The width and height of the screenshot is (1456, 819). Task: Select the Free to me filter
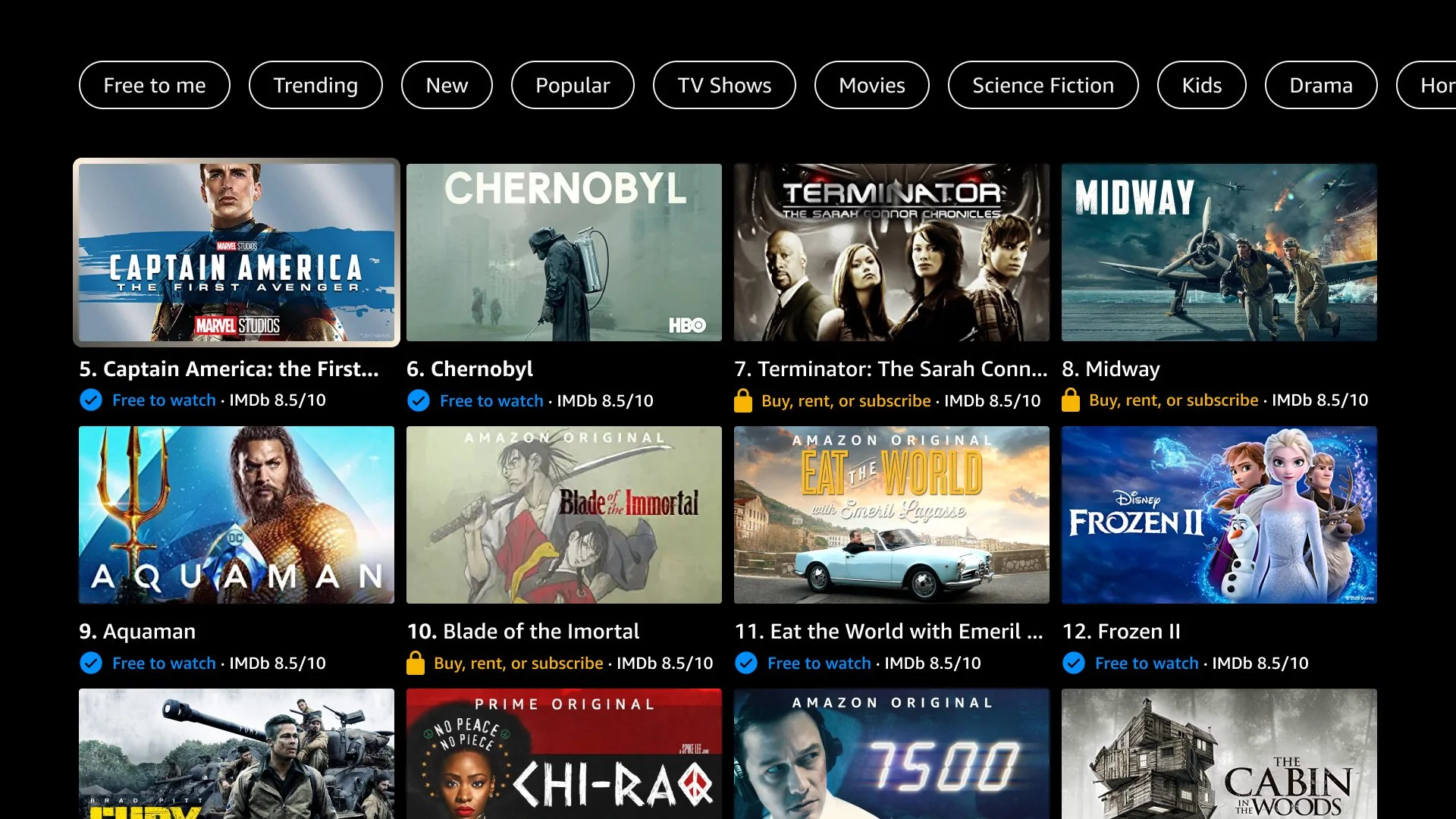[x=155, y=85]
